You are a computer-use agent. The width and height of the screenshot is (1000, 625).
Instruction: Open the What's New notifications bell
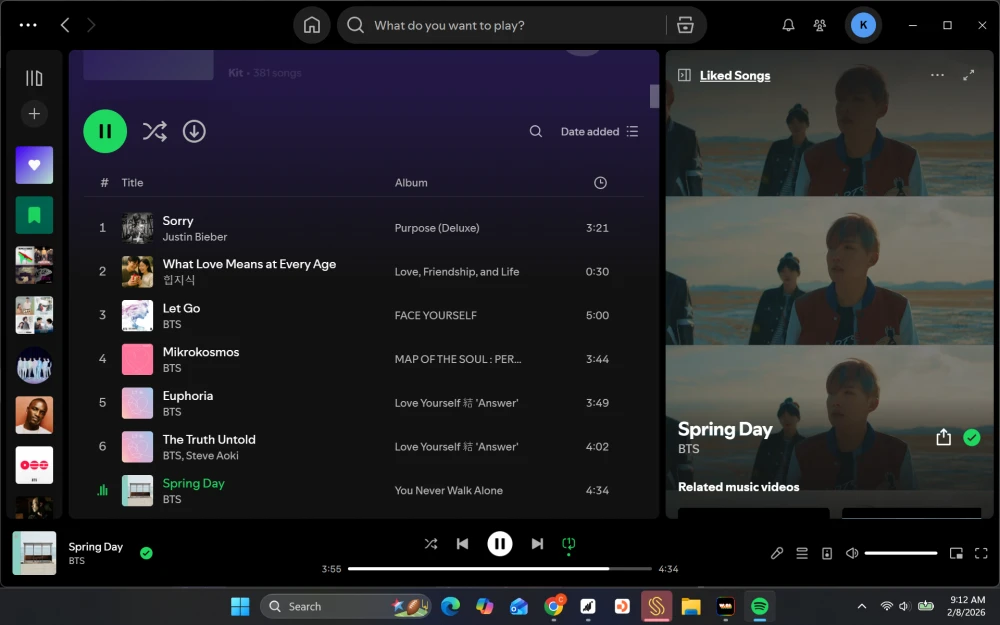788,25
